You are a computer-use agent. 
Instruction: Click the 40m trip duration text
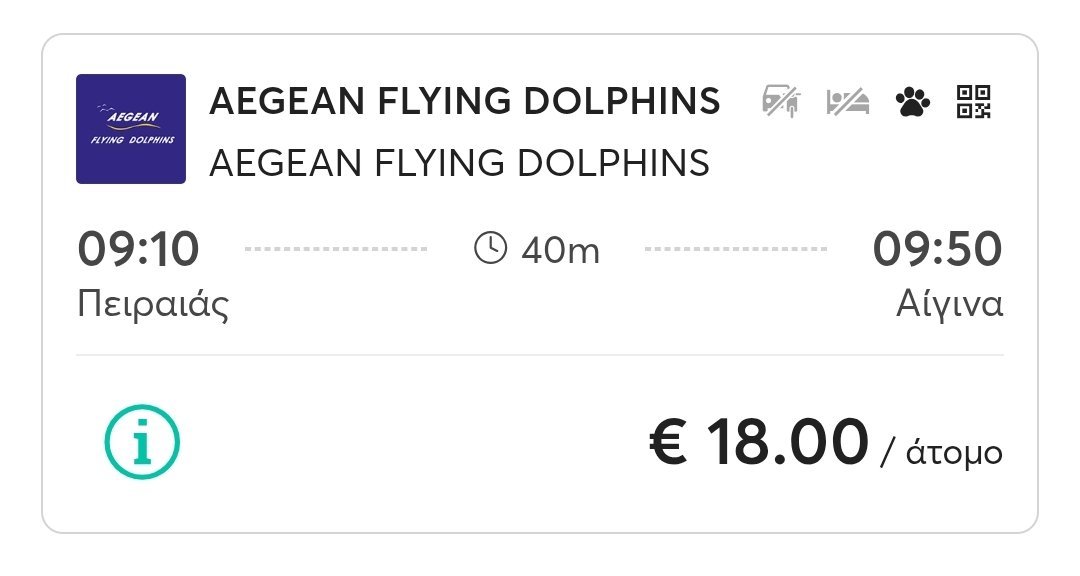click(x=561, y=250)
